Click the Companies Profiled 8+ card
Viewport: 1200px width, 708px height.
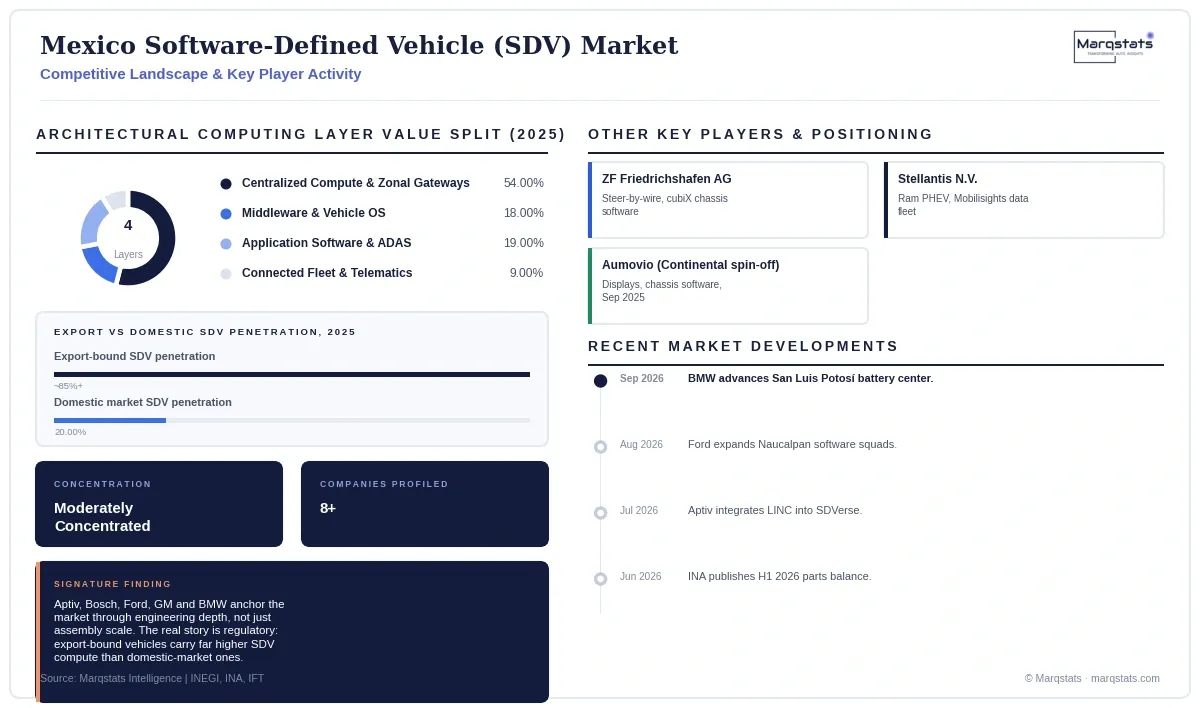pos(425,504)
